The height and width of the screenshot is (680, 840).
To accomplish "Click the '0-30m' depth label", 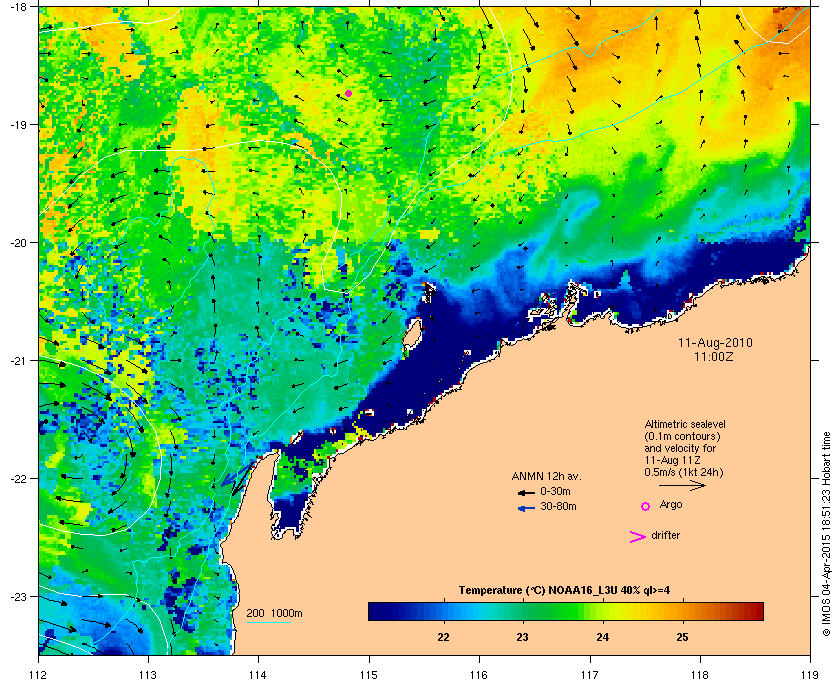I will click(x=556, y=491).
